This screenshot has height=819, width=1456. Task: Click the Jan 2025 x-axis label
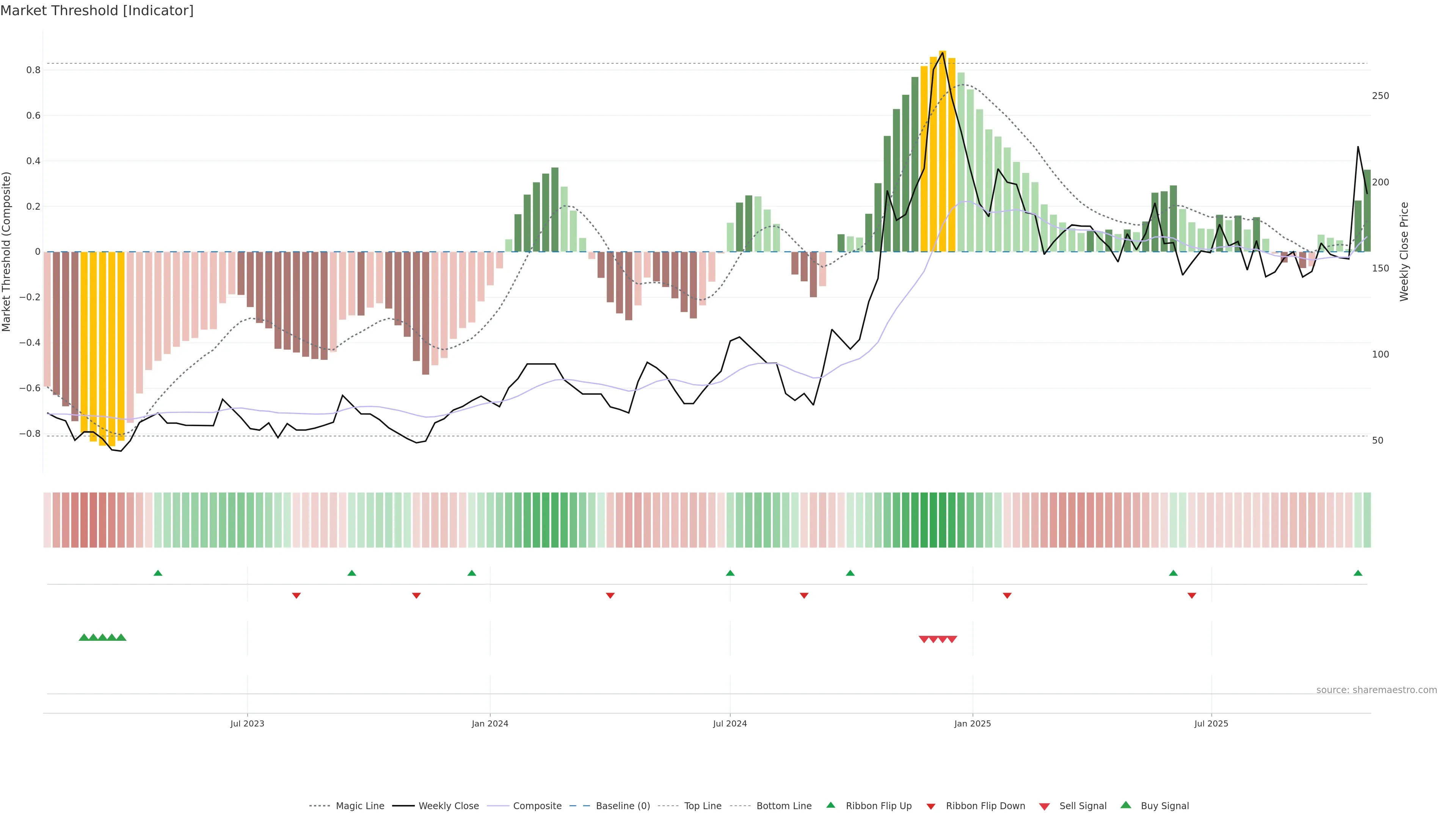(x=972, y=723)
